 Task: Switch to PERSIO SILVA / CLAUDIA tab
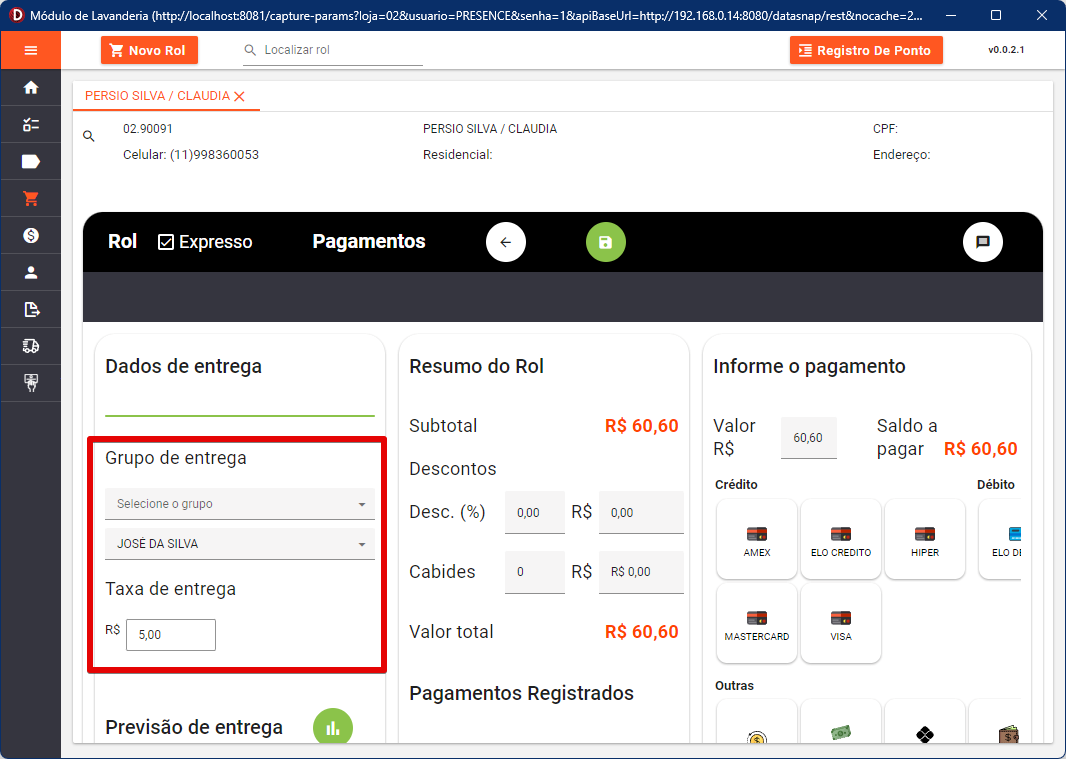(158, 96)
